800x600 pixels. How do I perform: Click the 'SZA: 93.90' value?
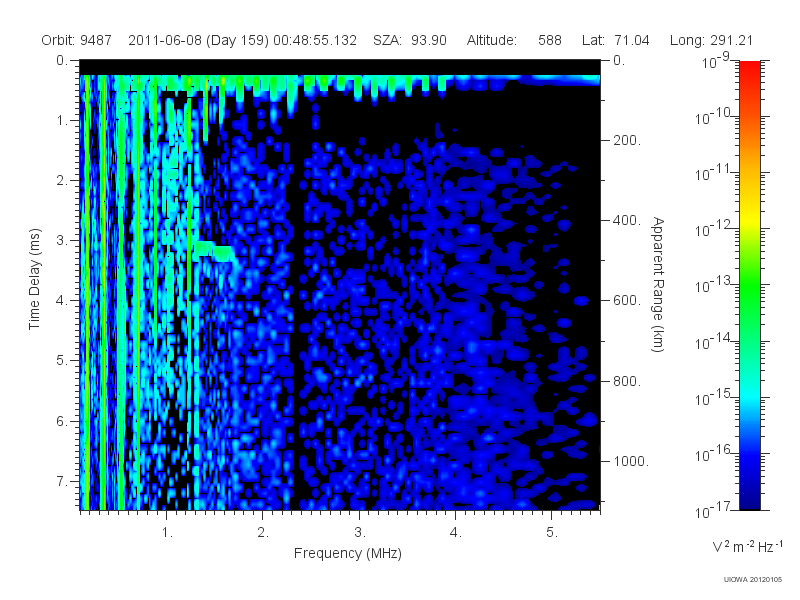pos(410,40)
